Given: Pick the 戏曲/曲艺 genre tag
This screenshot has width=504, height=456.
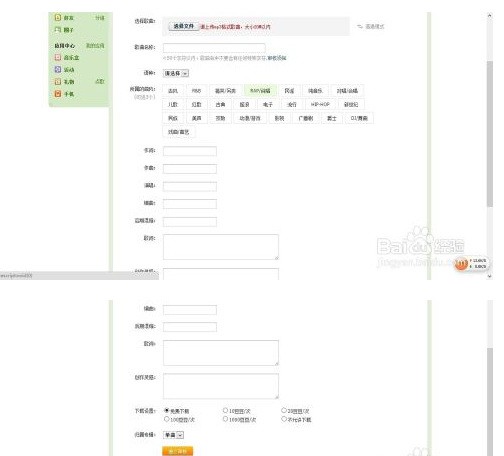Looking at the screenshot, I should pos(178,132).
